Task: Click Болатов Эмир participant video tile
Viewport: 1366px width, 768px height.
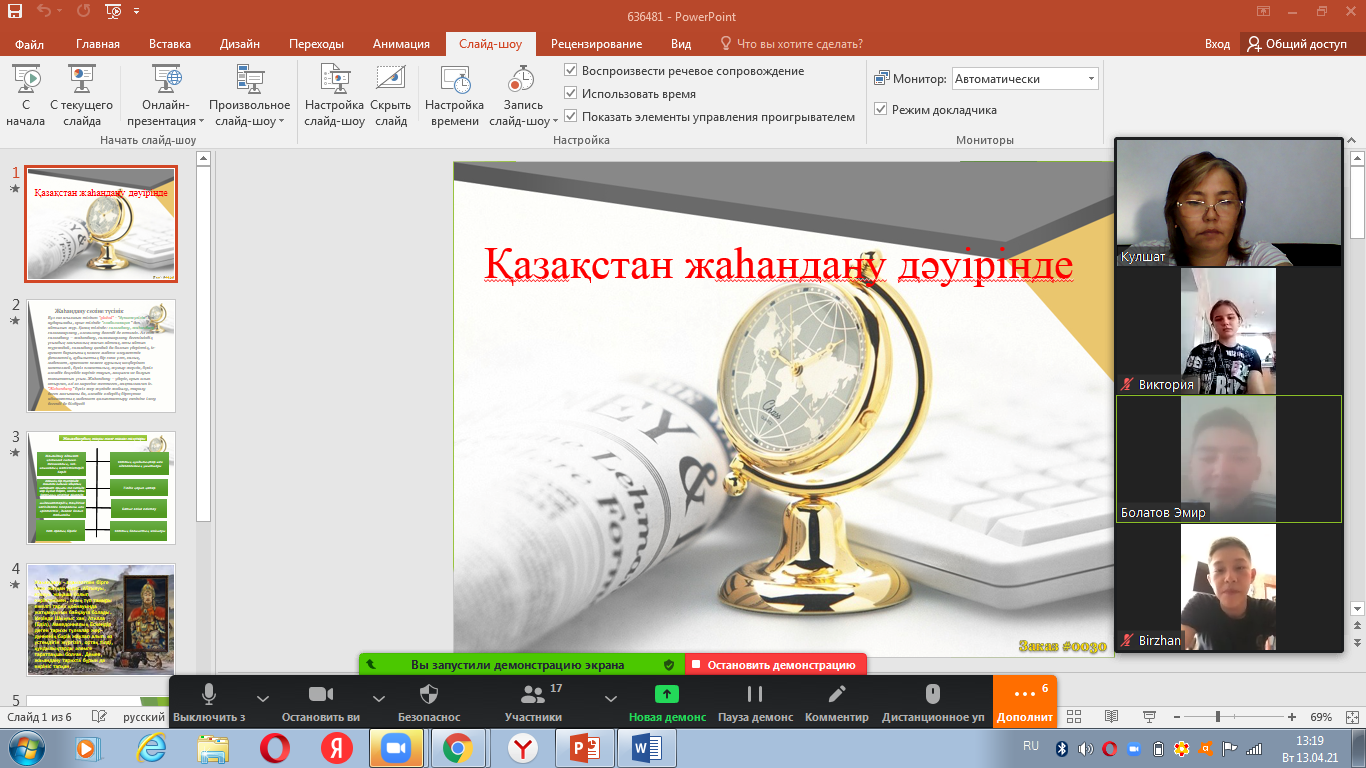Action: [x=1229, y=459]
